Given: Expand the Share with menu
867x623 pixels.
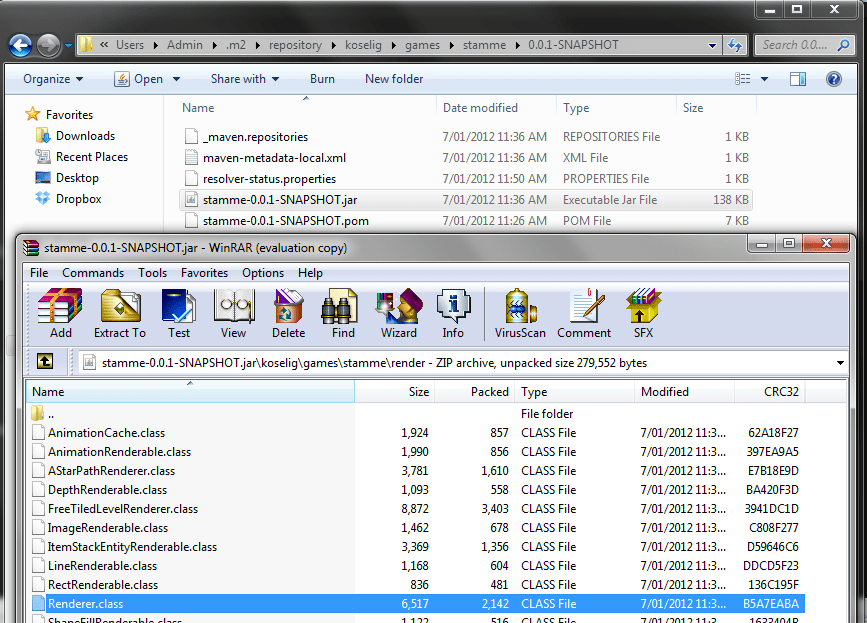Looking at the screenshot, I should point(244,79).
